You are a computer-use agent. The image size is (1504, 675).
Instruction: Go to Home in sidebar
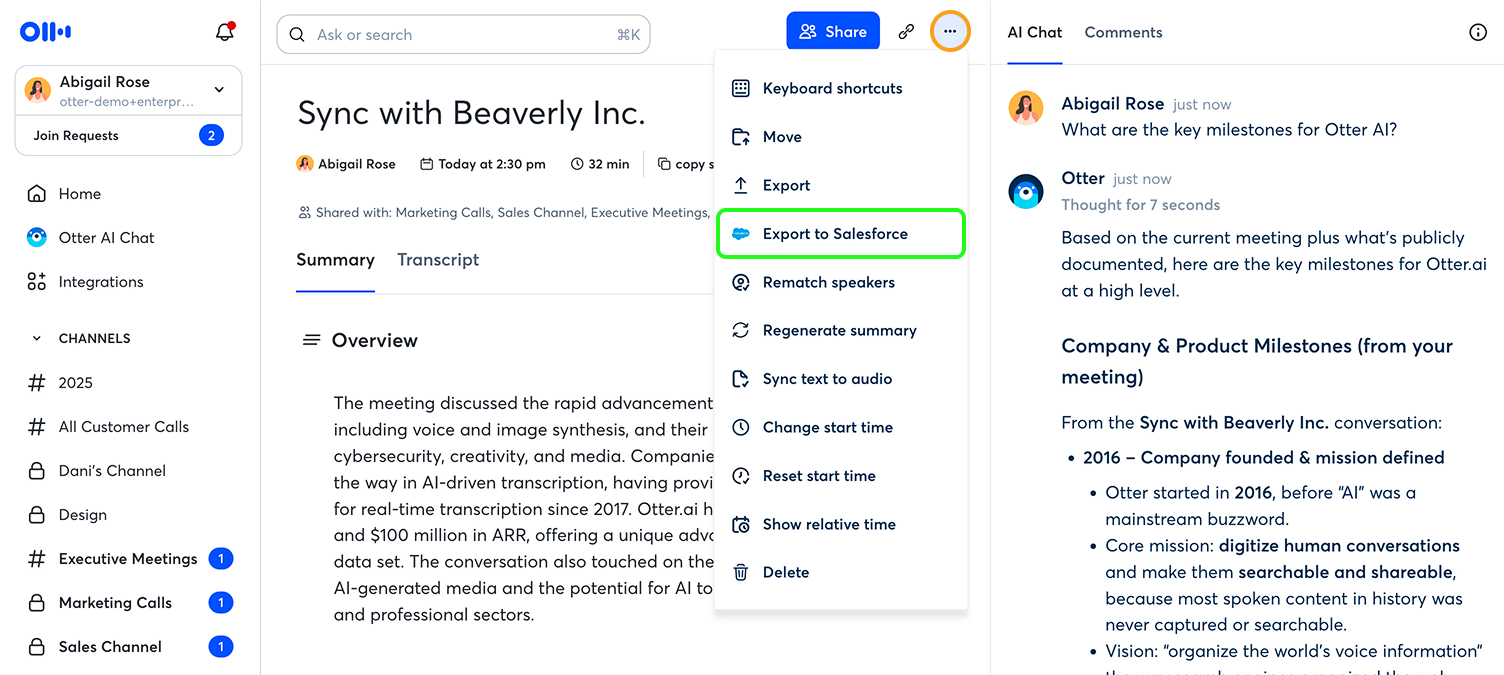[79, 194]
